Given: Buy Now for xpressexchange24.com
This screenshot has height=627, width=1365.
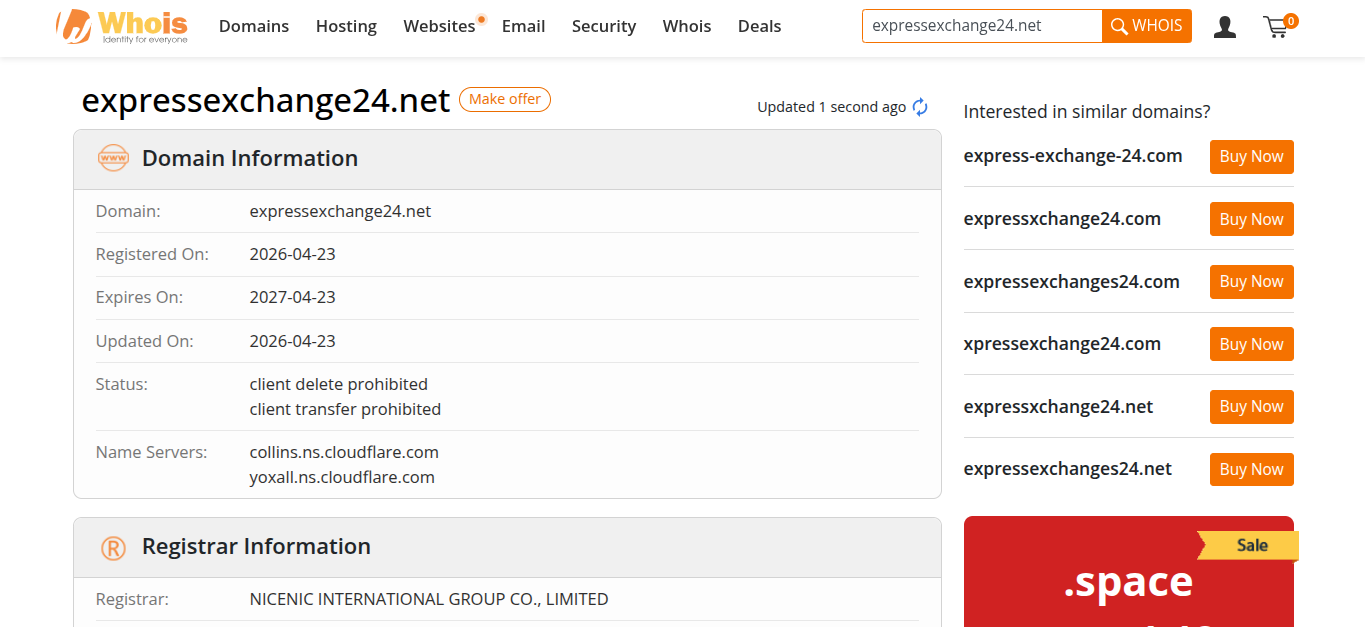Looking at the screenshot, I should (1251, 344).
